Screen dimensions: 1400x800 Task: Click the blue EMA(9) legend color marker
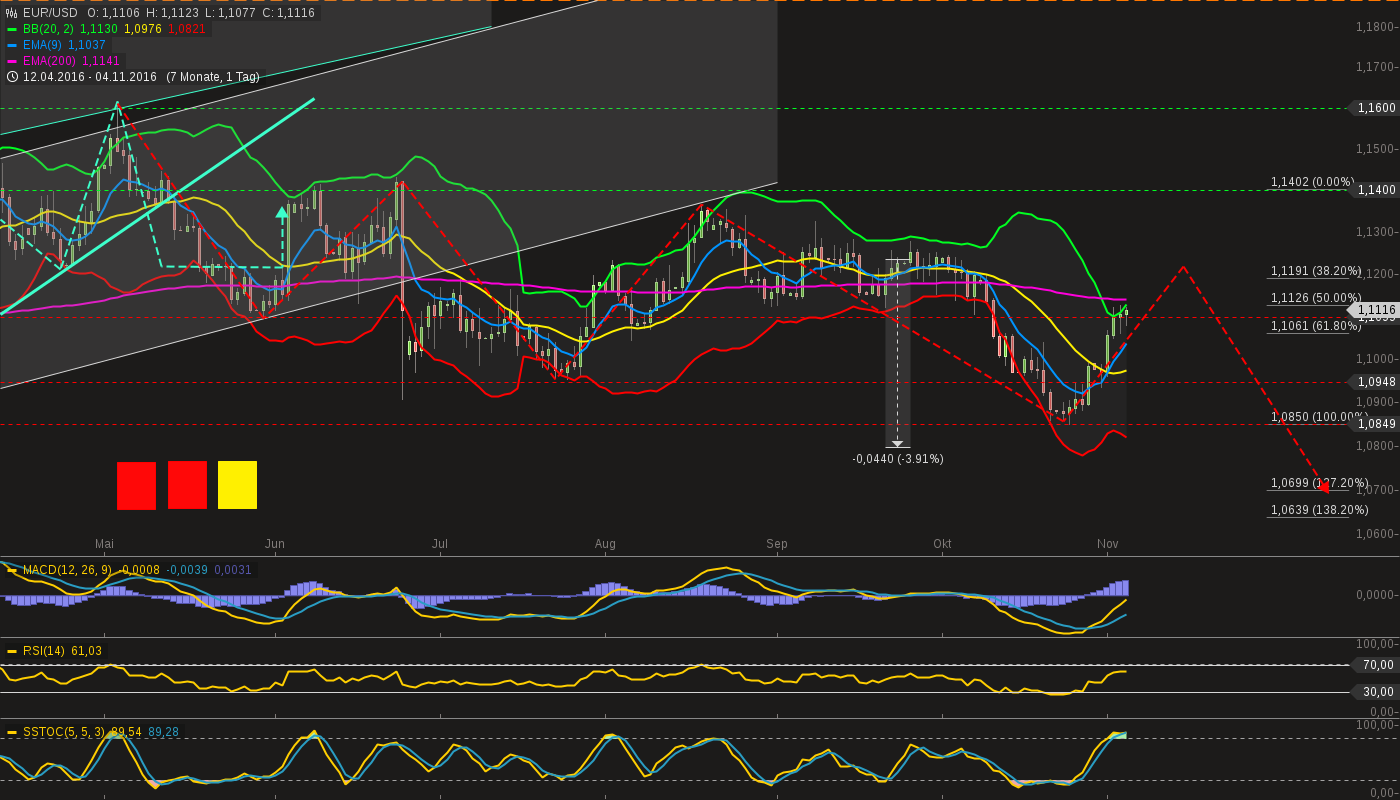[12, 45]
